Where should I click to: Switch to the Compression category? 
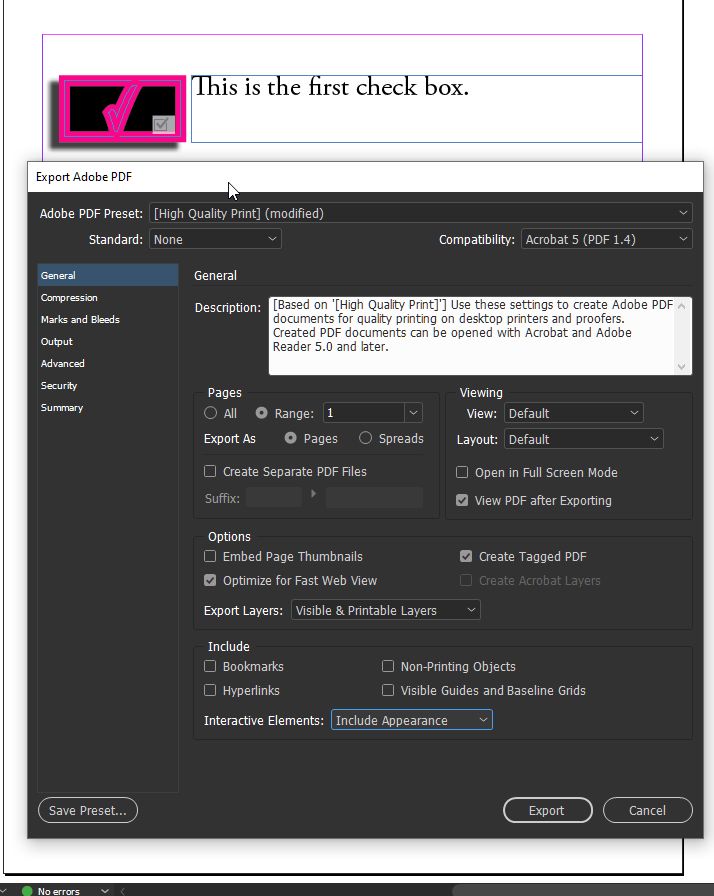coord(108,297)
